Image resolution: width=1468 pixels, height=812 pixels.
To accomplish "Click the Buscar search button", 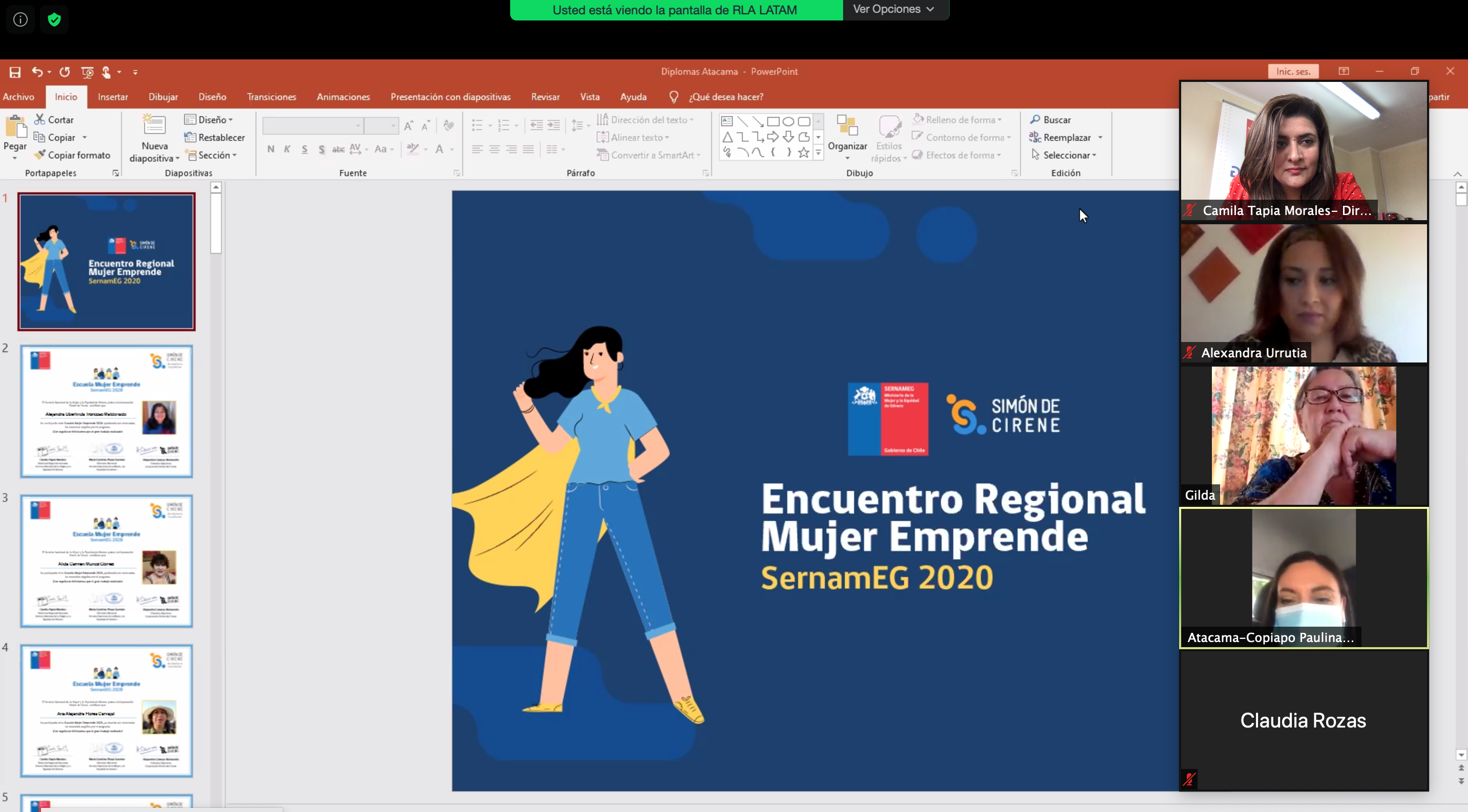I will [x=1050, y=120].
